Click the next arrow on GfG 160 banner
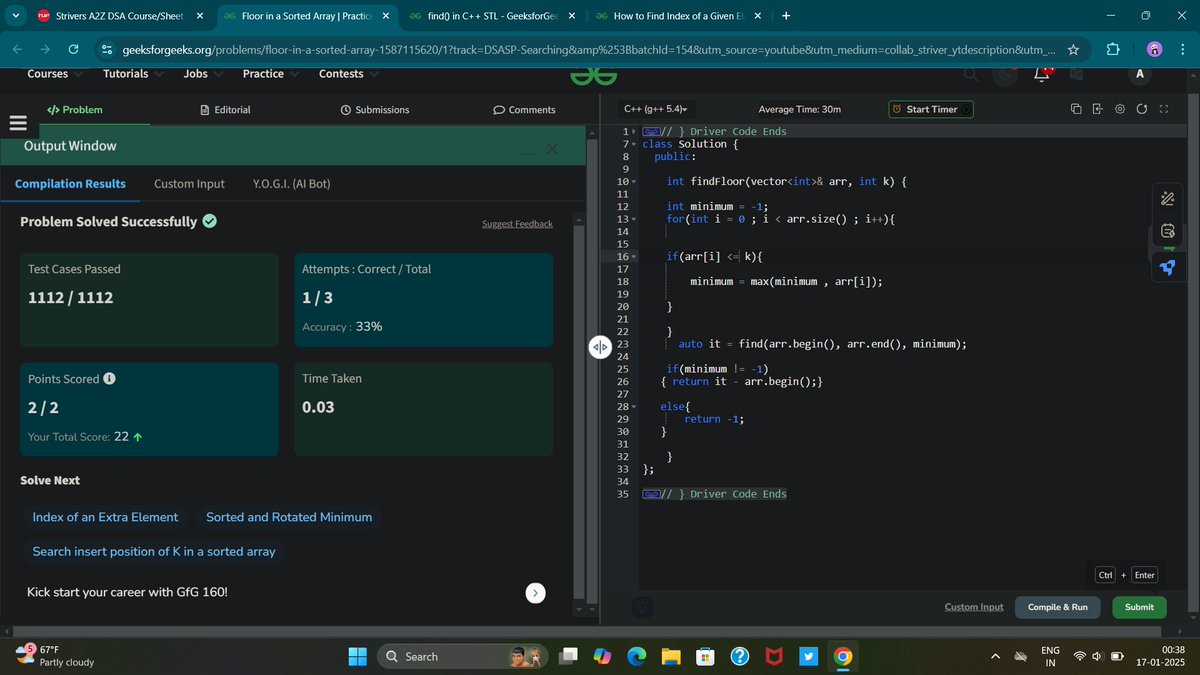This screenshot has height=675, width=1200. [x=536, y=593]
